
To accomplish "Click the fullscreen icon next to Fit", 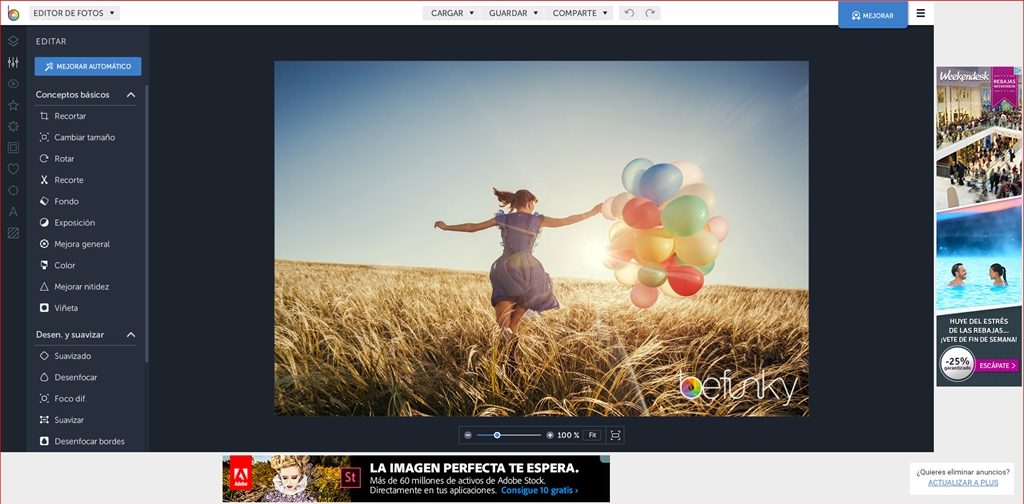I will click(615, 435).
